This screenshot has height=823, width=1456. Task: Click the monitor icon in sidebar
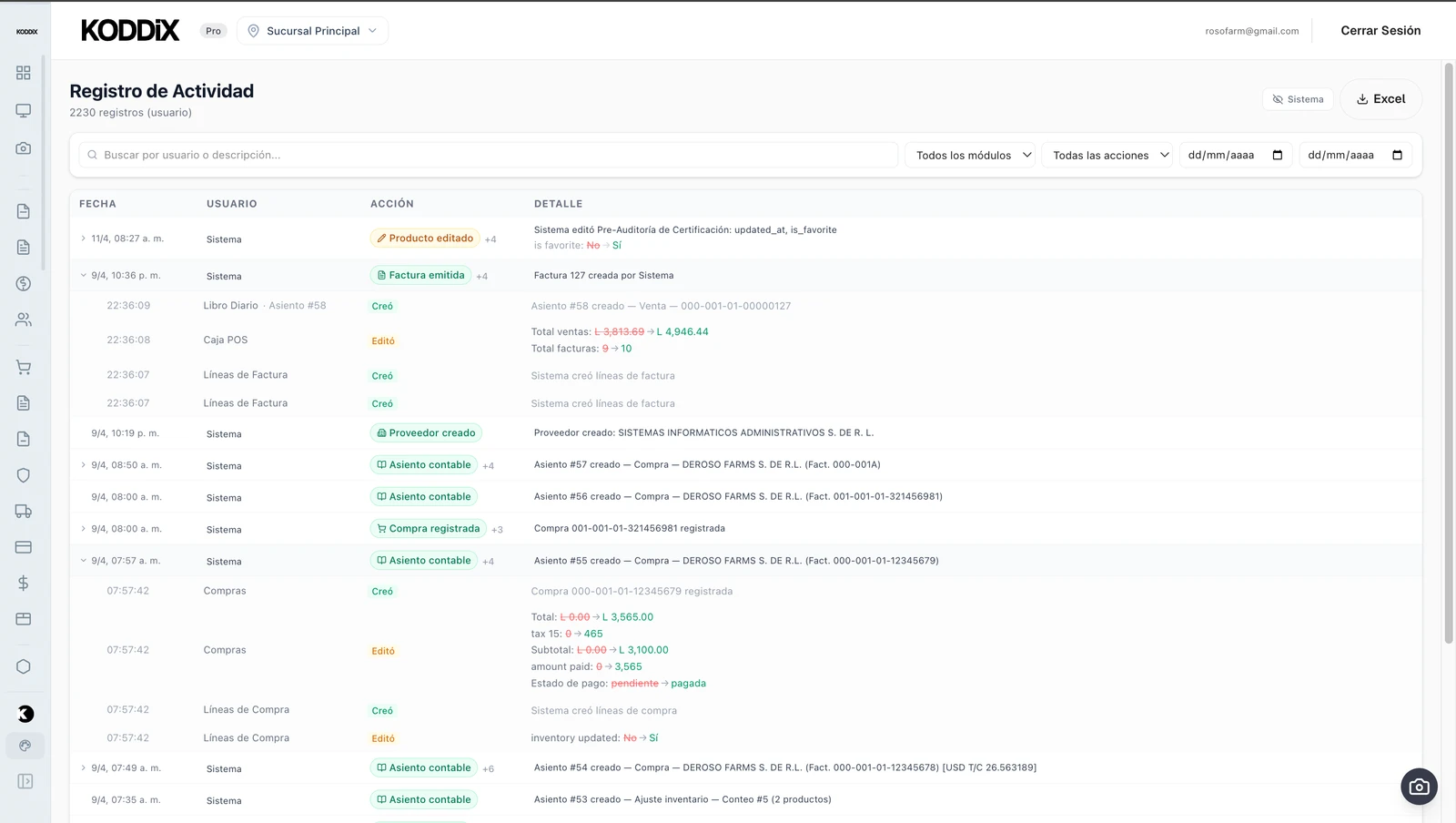24,110
